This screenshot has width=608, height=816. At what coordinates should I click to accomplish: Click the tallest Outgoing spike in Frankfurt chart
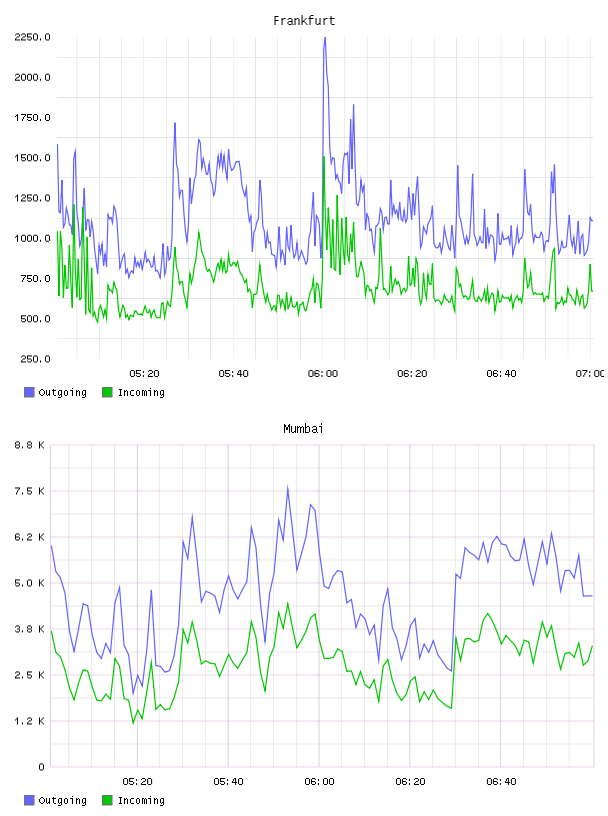[325, 40]
